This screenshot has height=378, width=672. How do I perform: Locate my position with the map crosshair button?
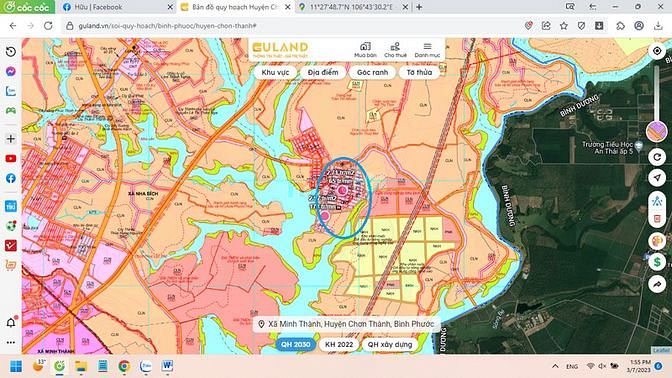pos(657,51)
